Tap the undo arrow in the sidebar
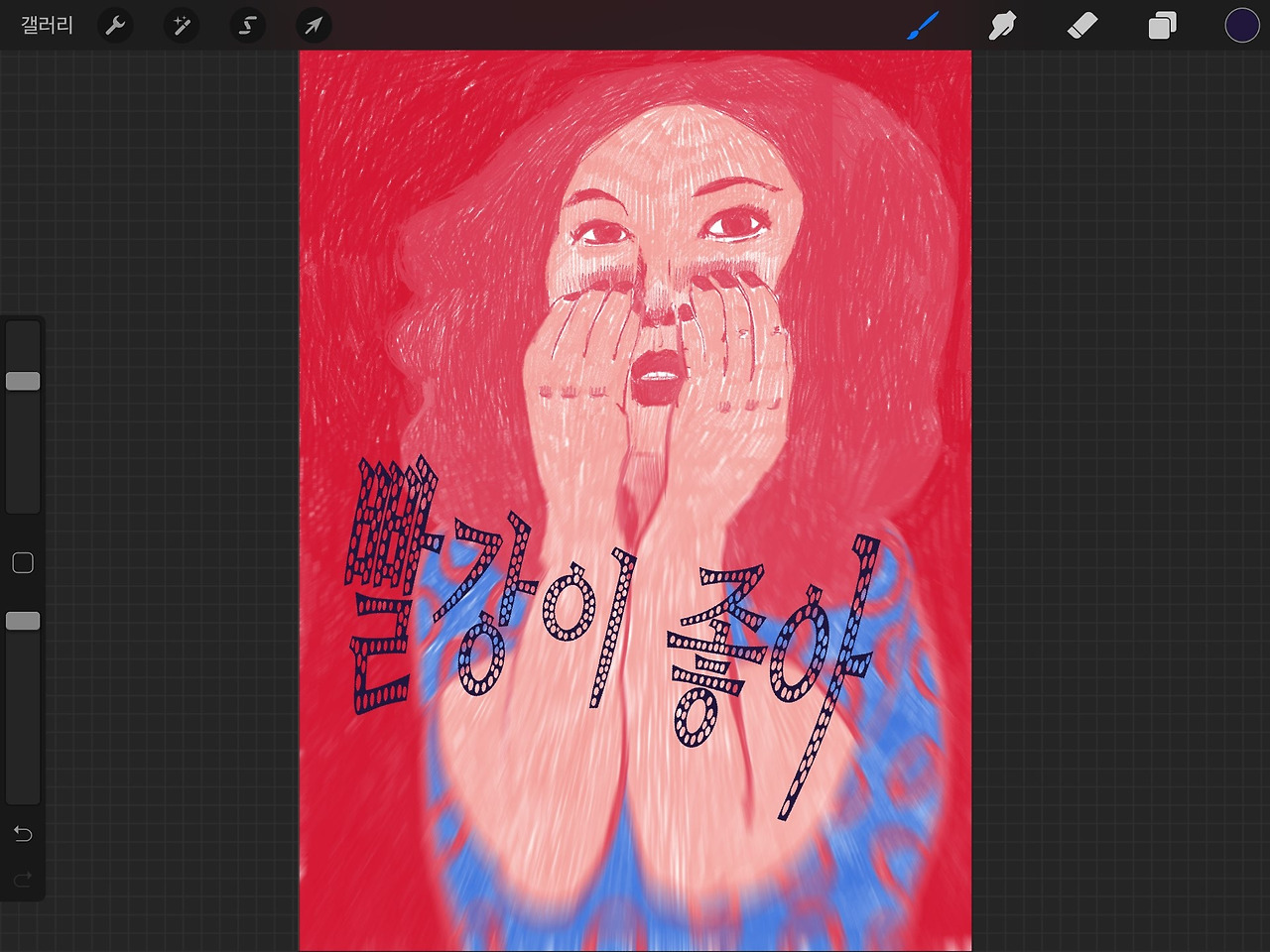The image size is (1270, 952). pyautogui.click(x=22, y=834)
